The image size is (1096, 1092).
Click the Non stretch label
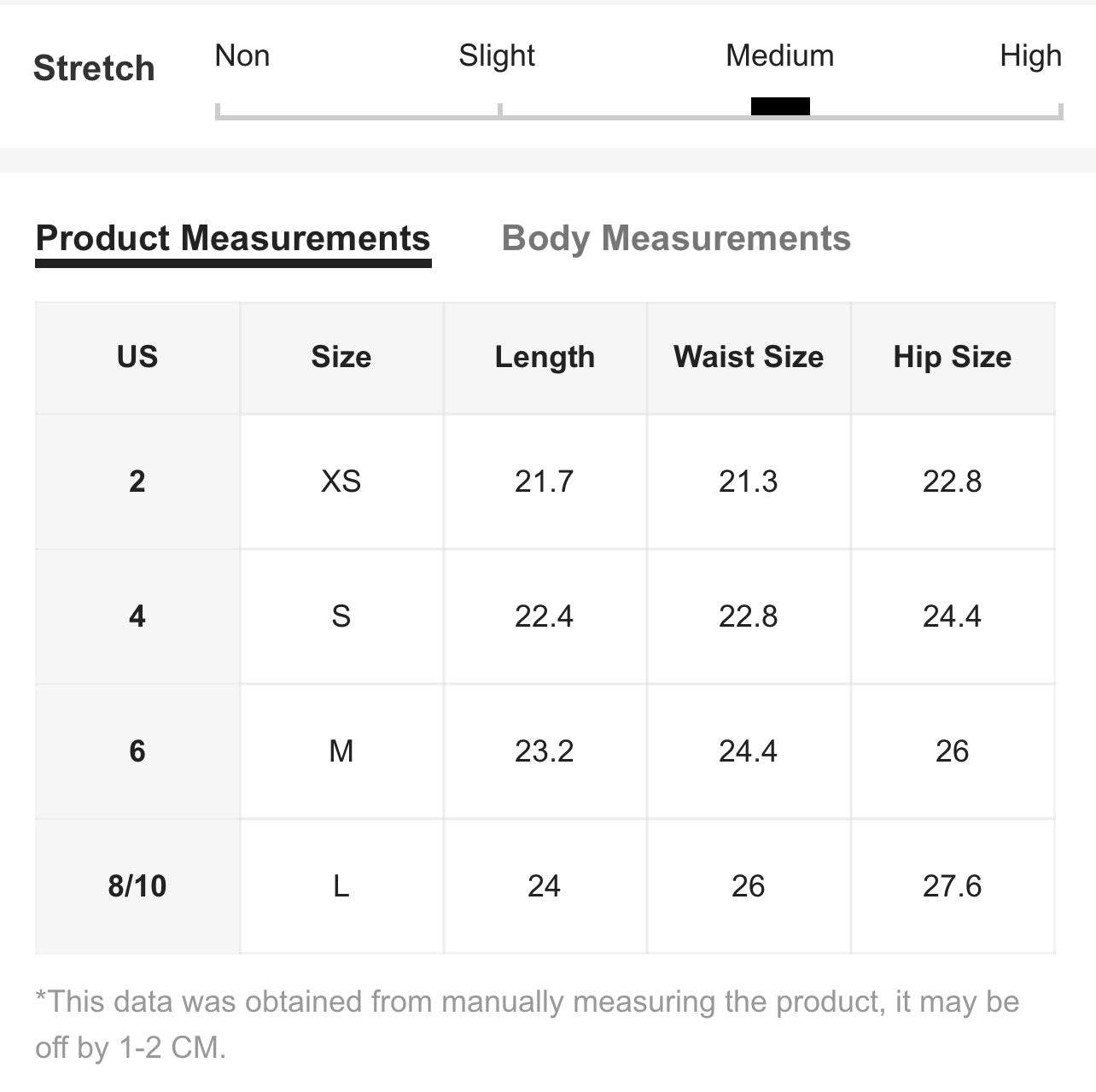(x=242, y=55)
